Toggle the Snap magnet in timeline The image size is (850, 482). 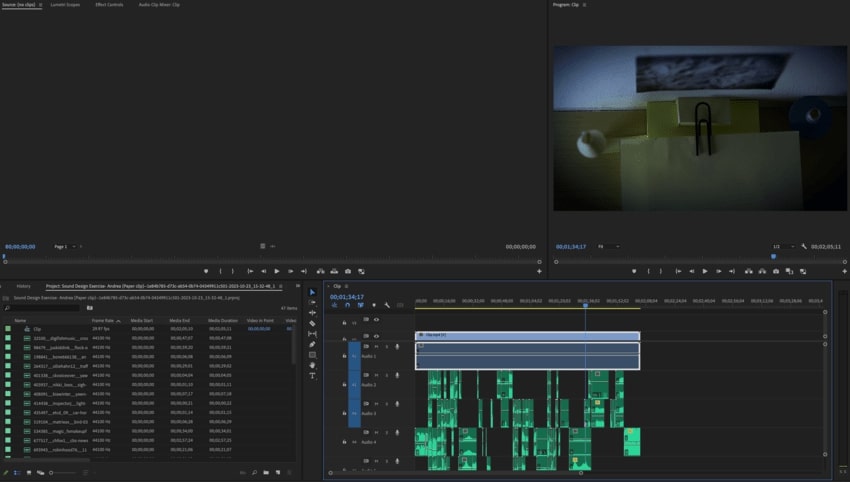pyautogui.click(x=347, y=305)
